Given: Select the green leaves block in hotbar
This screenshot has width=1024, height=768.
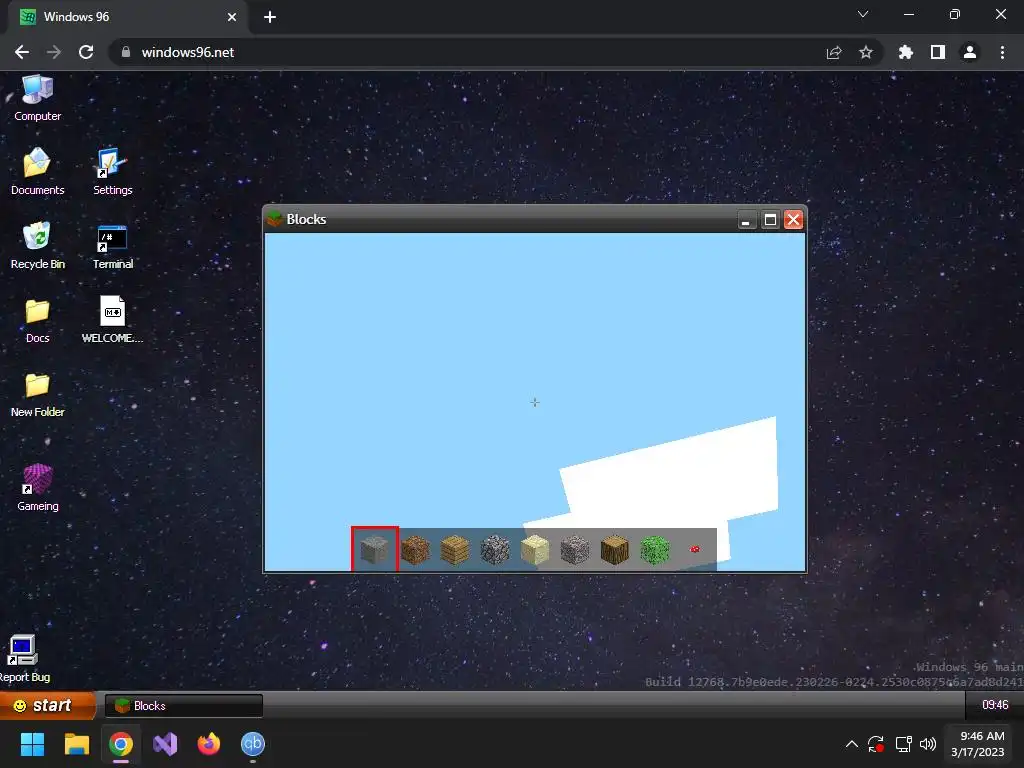Looking at the screenshot, I should coord(655,550).
